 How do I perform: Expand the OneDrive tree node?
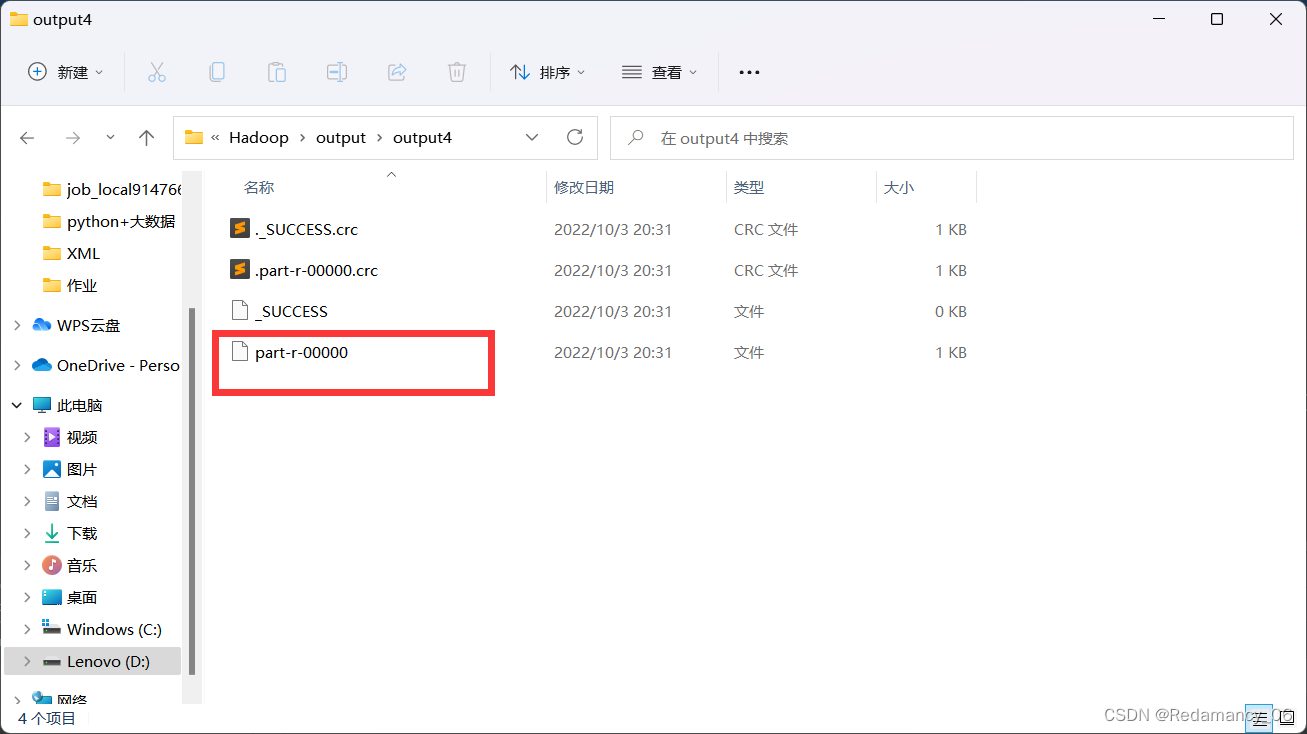pyautogui.click(x=16, y=365)
